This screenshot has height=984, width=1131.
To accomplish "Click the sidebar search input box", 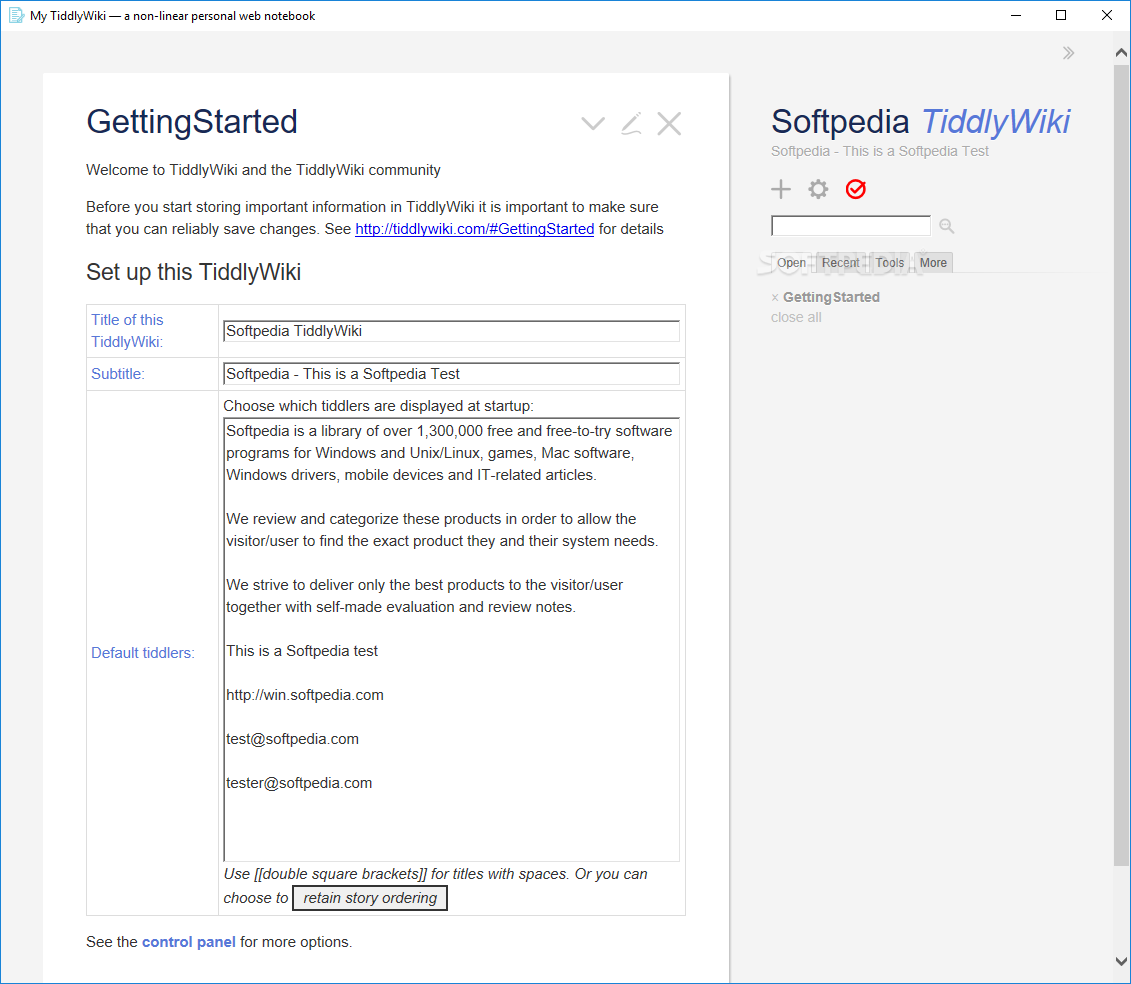I will click(x=850, y=226).
